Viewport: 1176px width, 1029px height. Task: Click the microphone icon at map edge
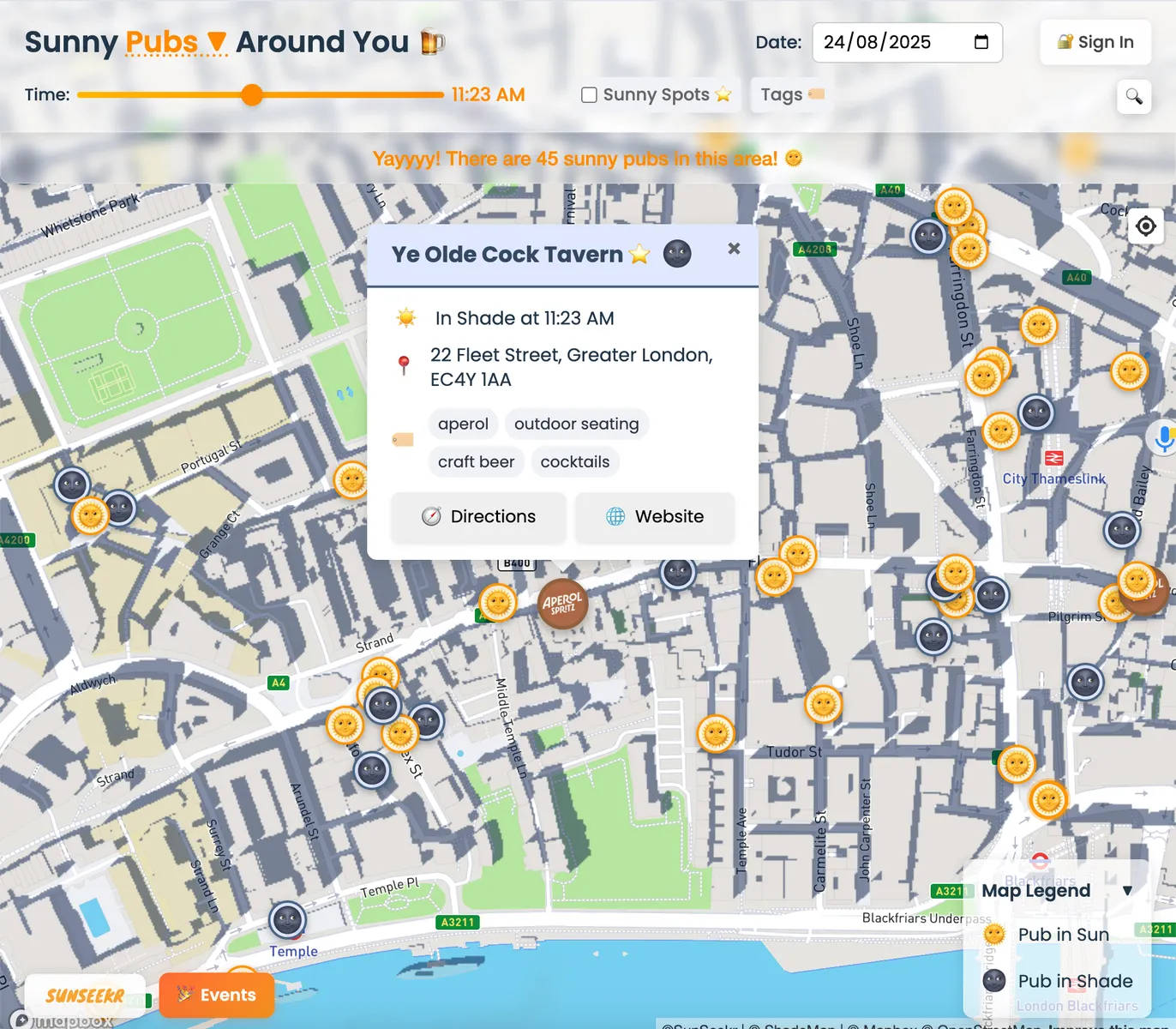[1163, 438]
